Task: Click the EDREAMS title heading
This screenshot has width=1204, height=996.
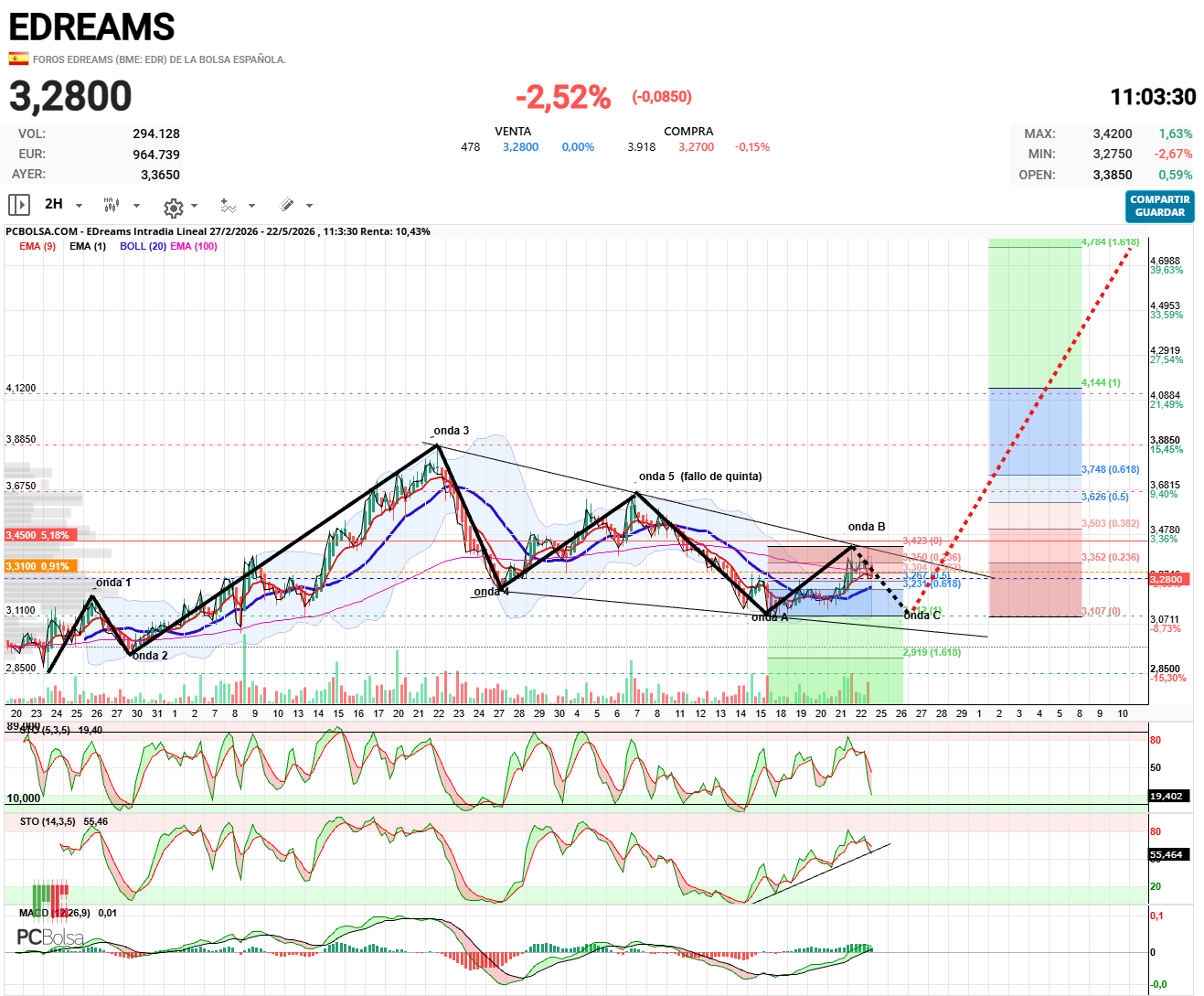Action: tap(91, 27)
